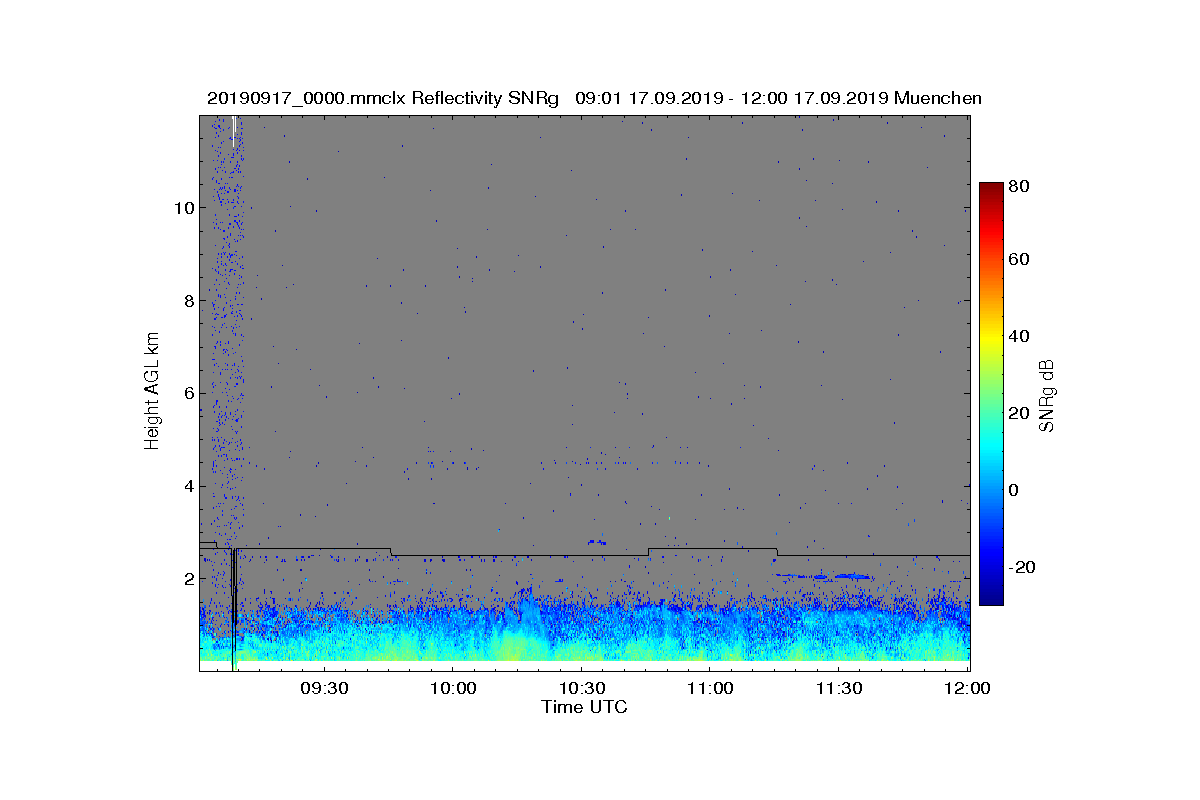Click the 11:00 time tick label
This screenshot has width=1200, height=800.
(x=710, y=689)
